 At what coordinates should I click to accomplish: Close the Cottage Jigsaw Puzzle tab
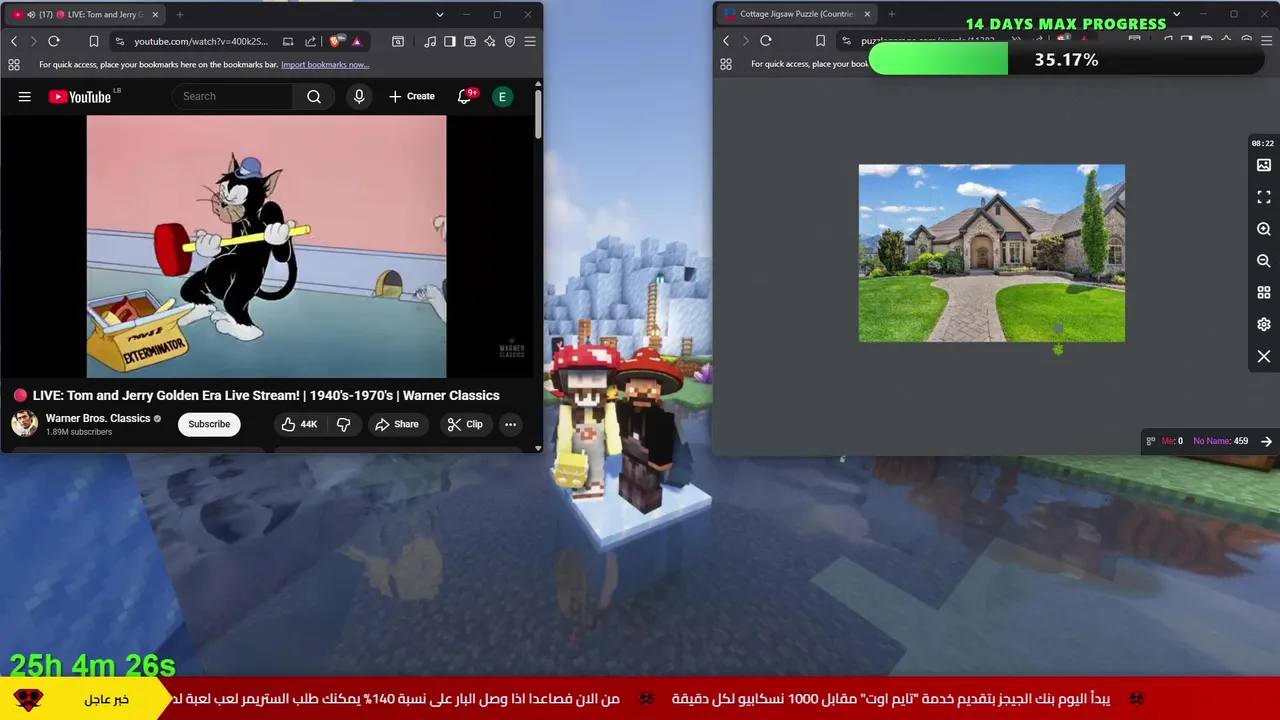[x=867, y=14]
